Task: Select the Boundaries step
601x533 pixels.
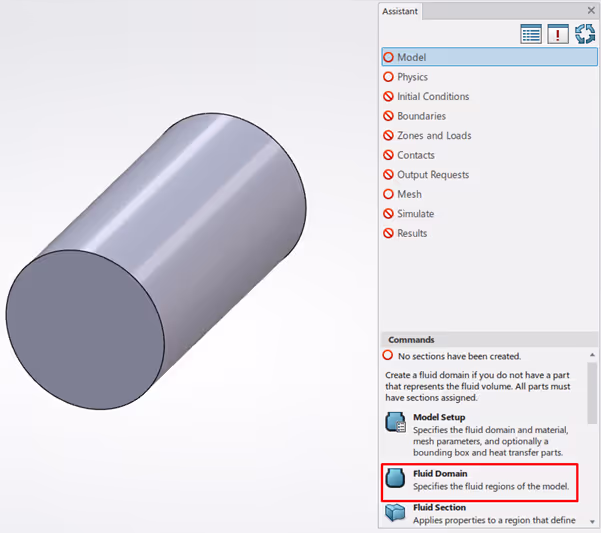Action: coord(489,116)
